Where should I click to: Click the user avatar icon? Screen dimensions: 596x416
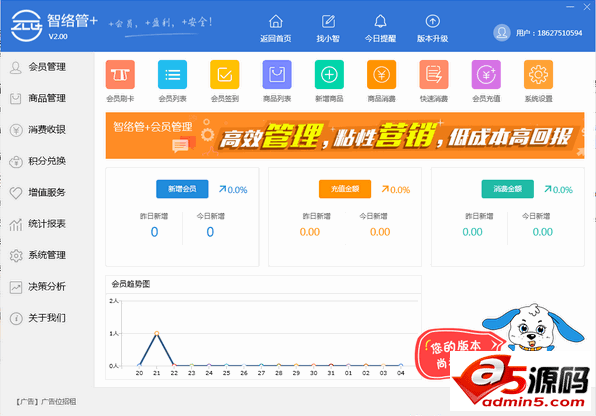pyautogui.click(x=502, y=33)
